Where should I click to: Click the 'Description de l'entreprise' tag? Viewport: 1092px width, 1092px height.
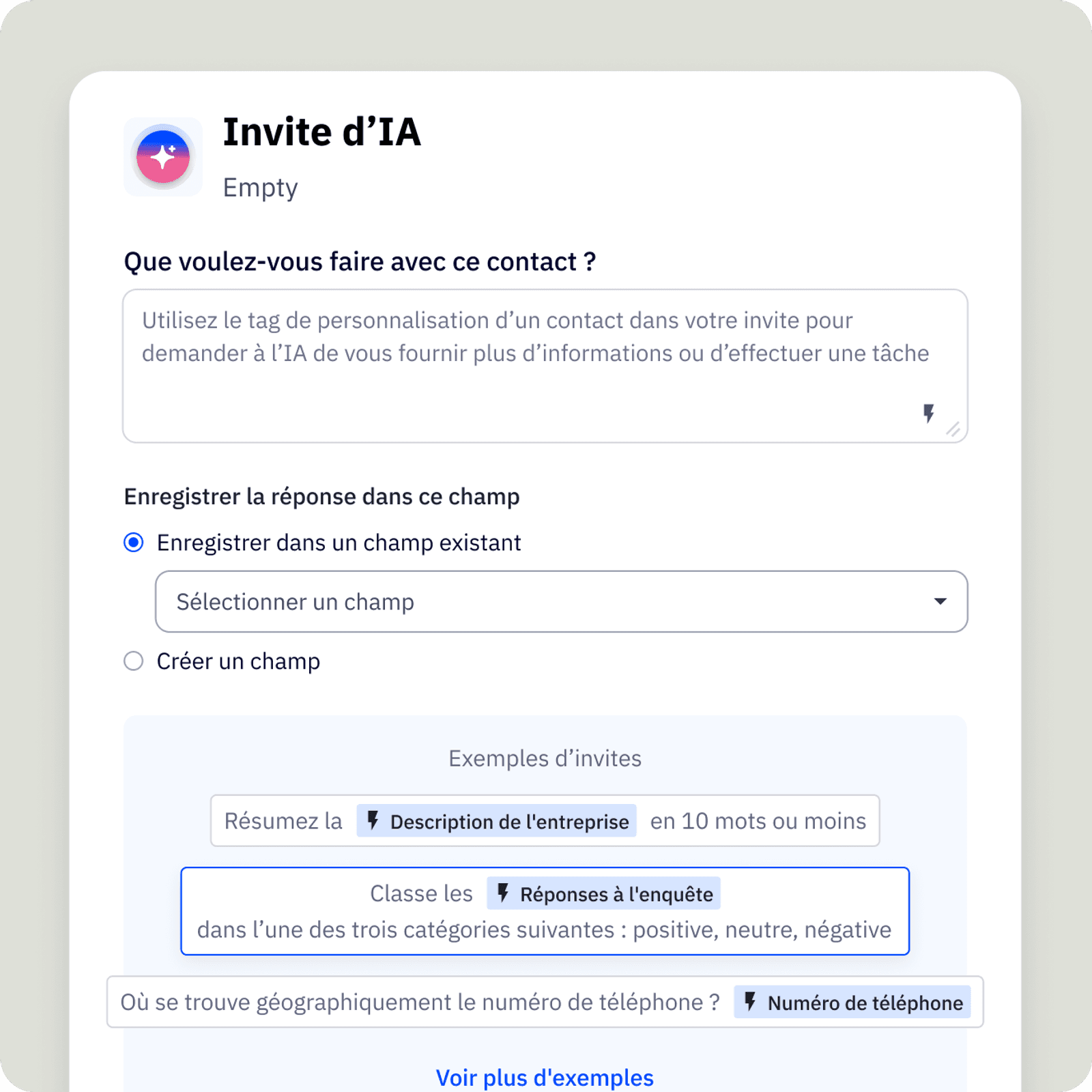pyautogui.click(x=509, y=822)
